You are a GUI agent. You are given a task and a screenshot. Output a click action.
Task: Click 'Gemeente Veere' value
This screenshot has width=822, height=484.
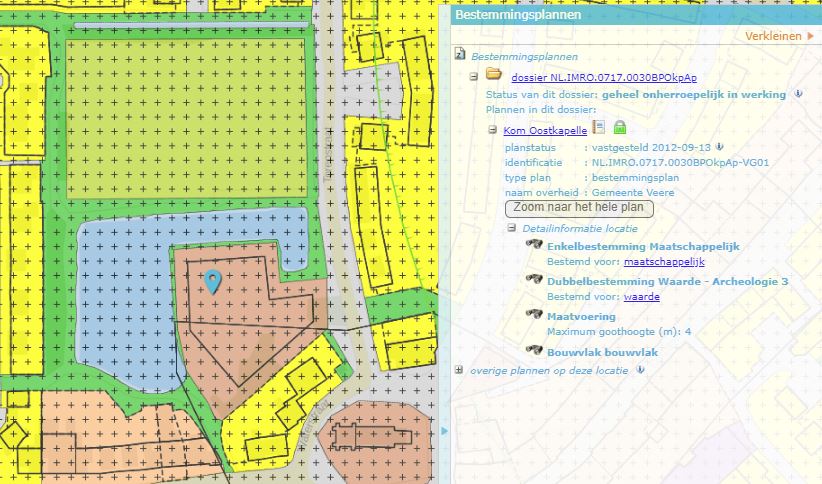pos(633,192)
